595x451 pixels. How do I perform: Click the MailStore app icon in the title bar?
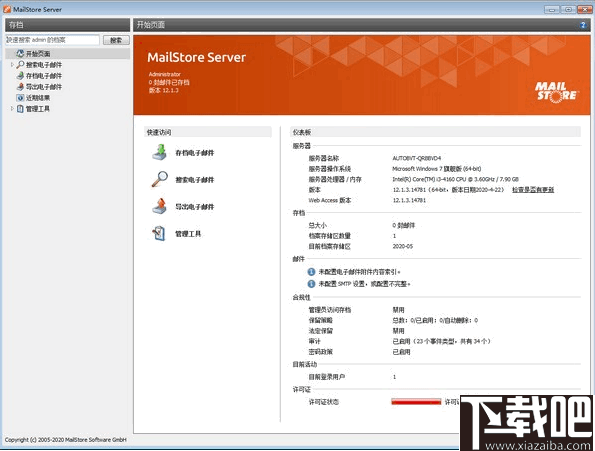7,9
